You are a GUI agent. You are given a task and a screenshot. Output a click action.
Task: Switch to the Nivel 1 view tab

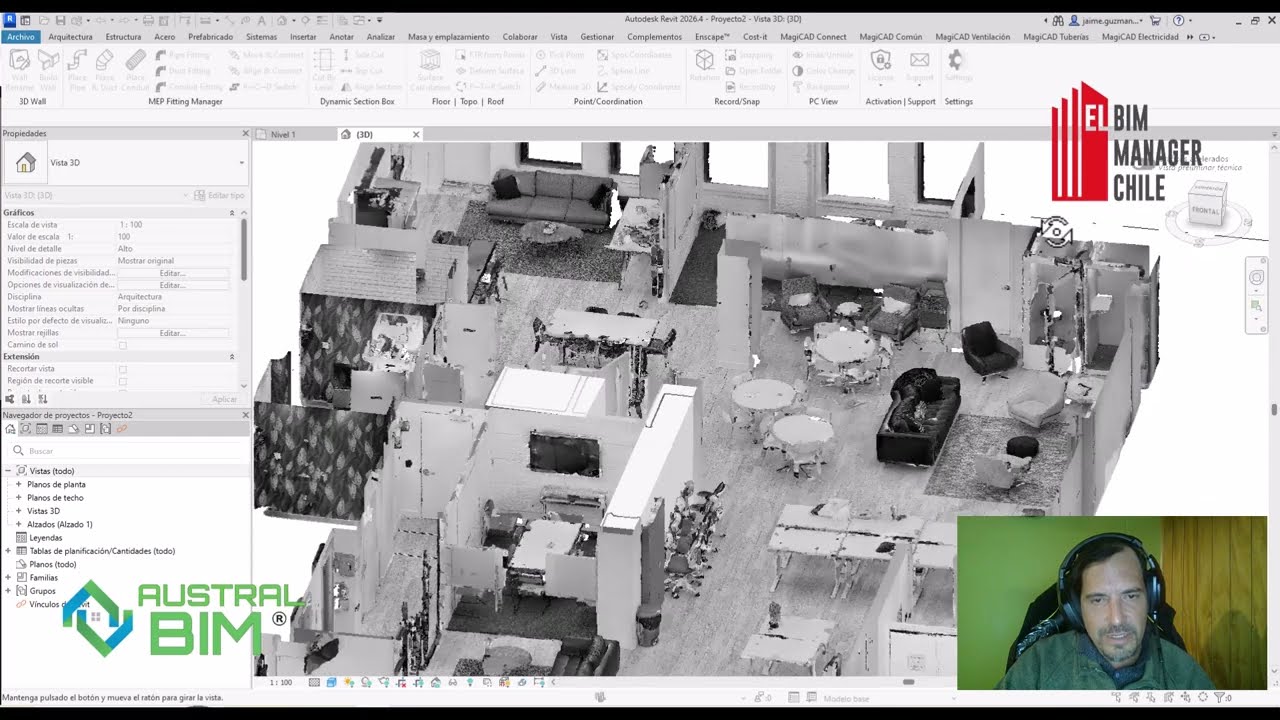point(283,134)
